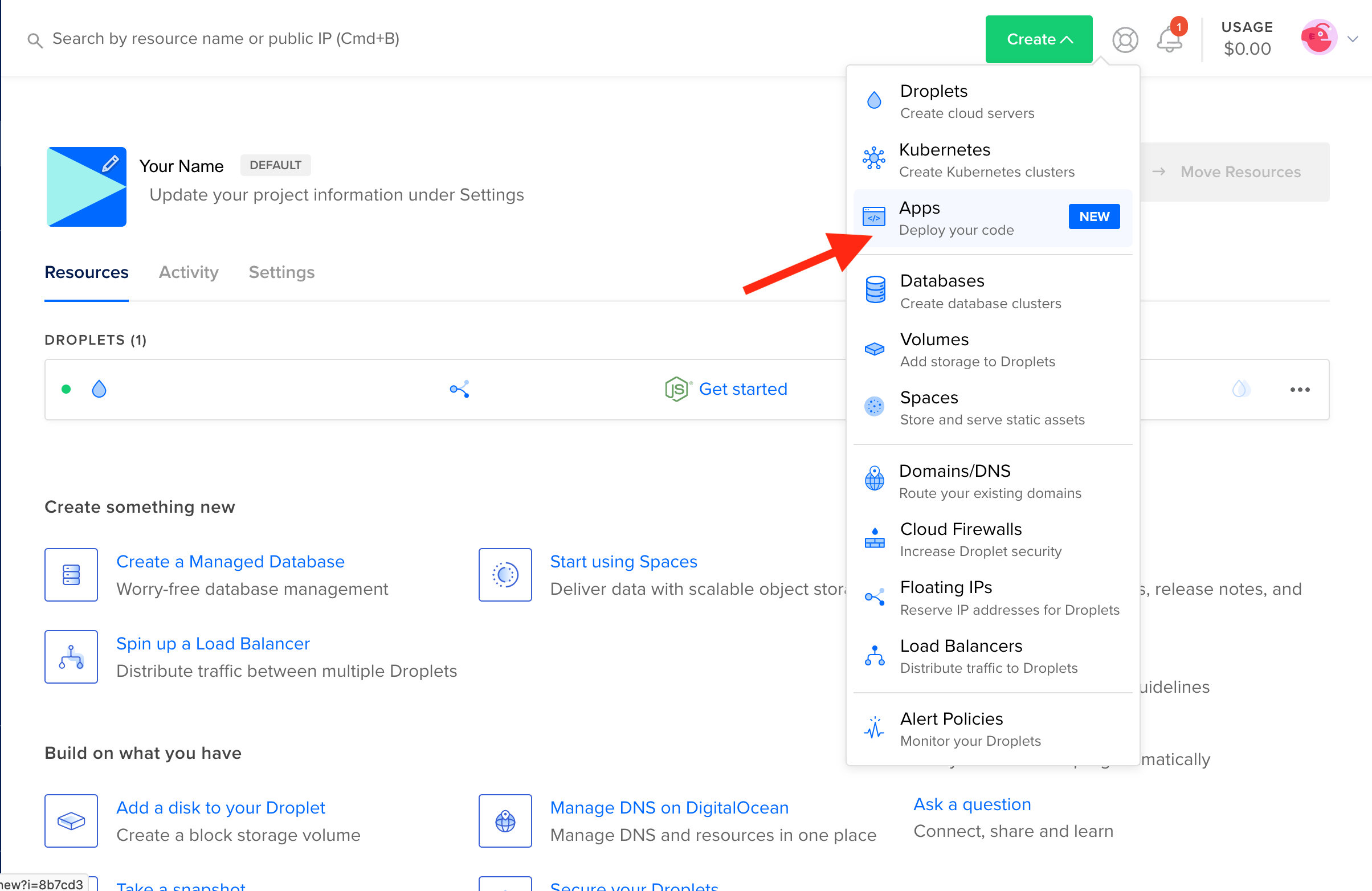Choose Floating IPs from the menu
Viewport: 1372px width, 891px height.
993,598
